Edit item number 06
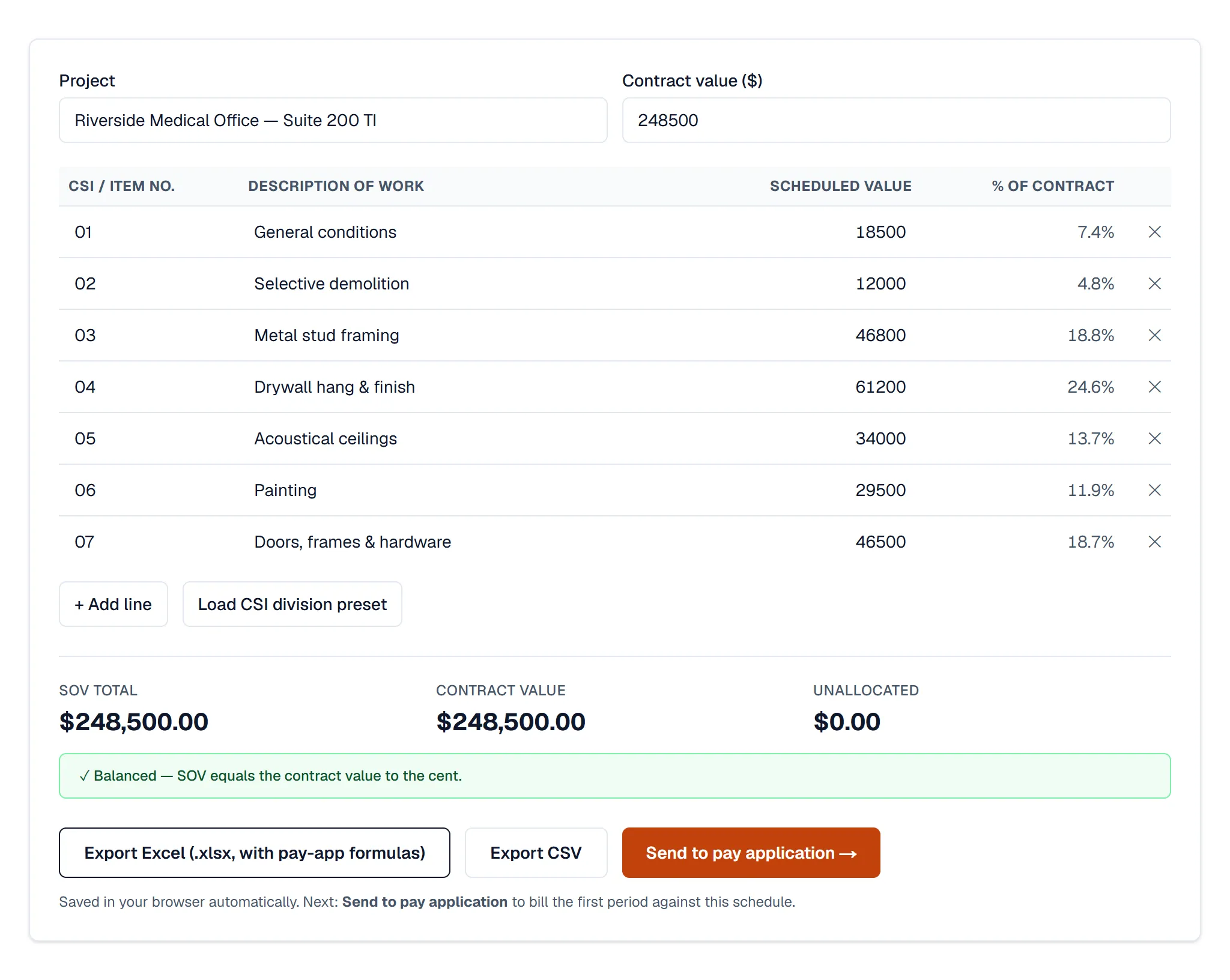 coord(150,490)
